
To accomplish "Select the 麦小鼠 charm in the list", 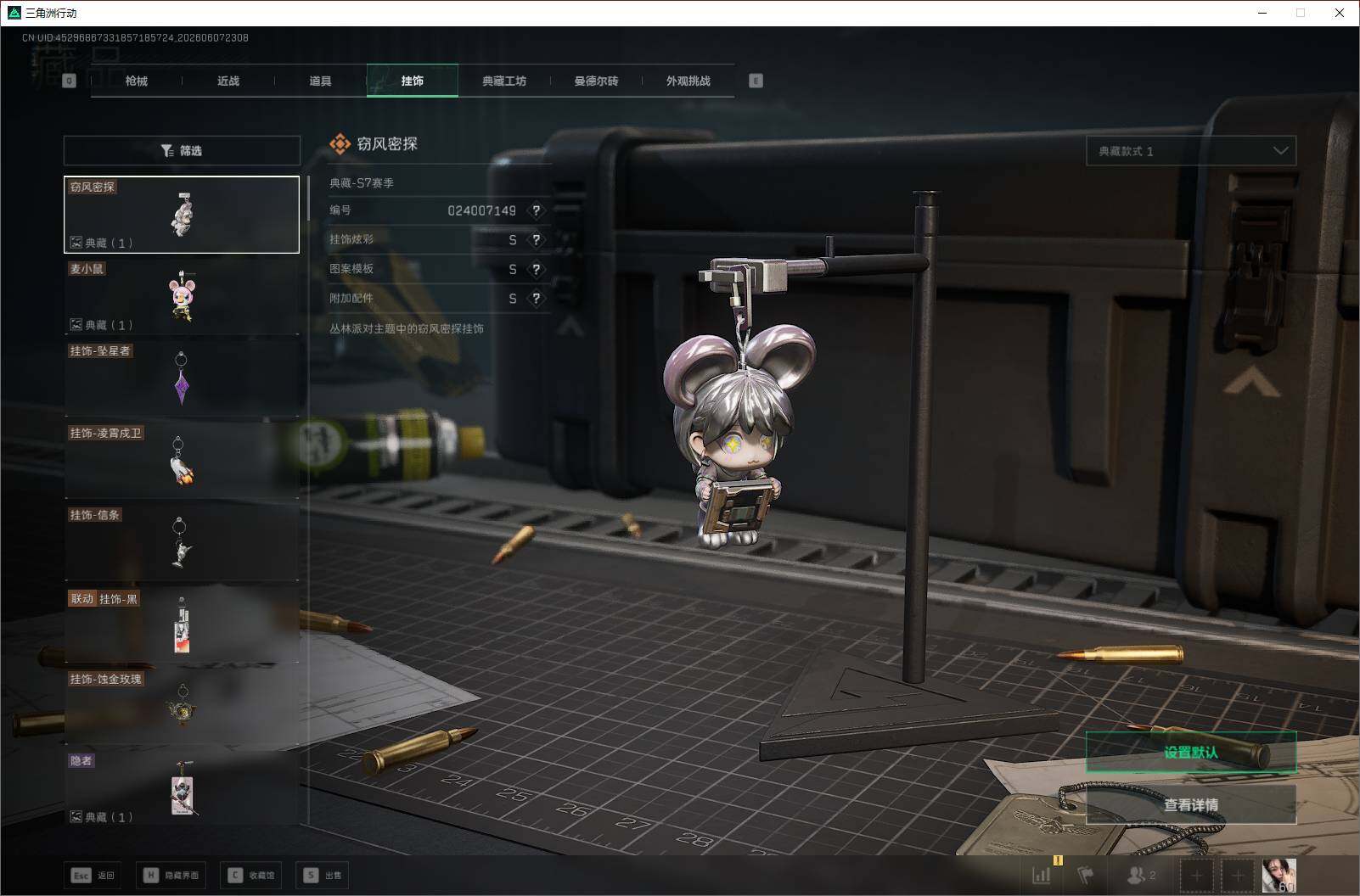I will (x=182, y=296).
